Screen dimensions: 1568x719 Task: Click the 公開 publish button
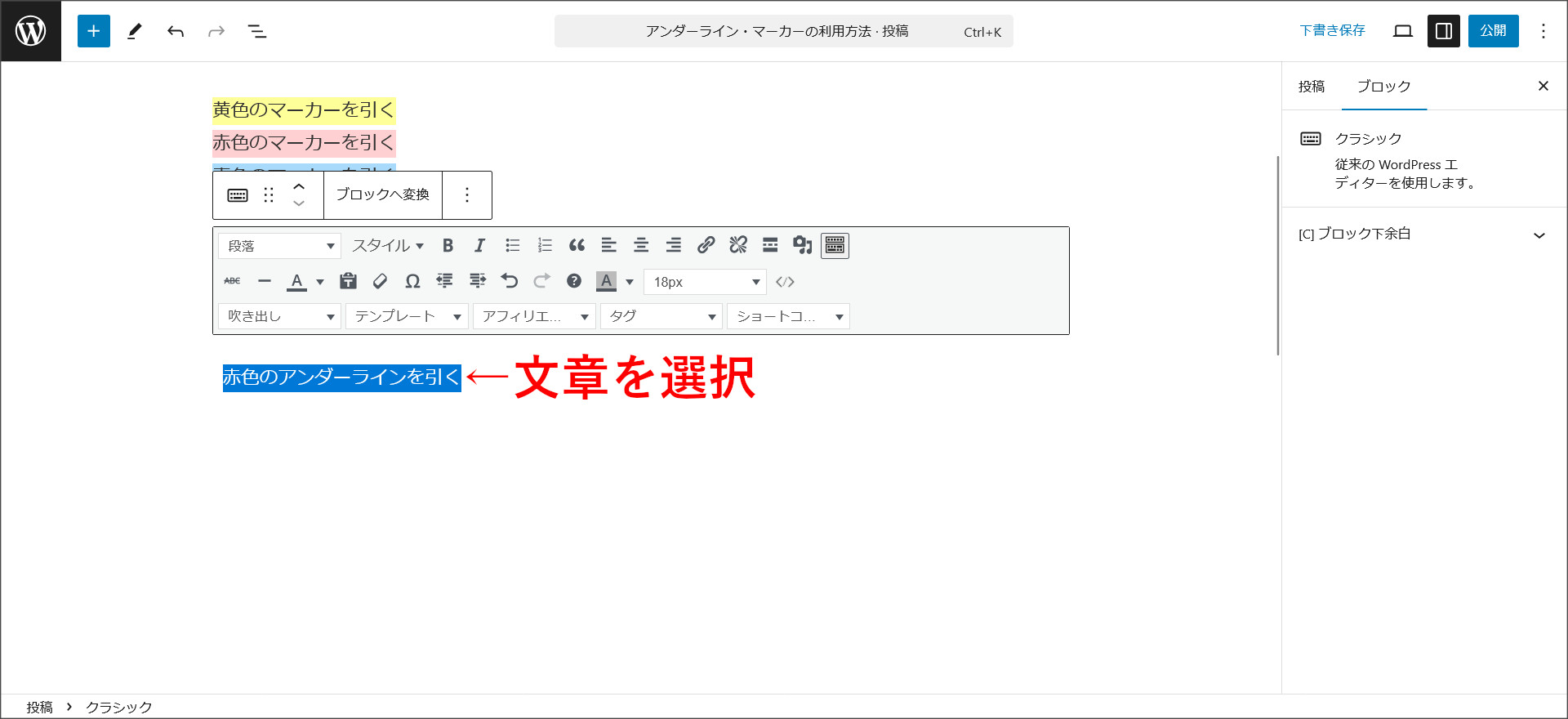pos(1494,31)
